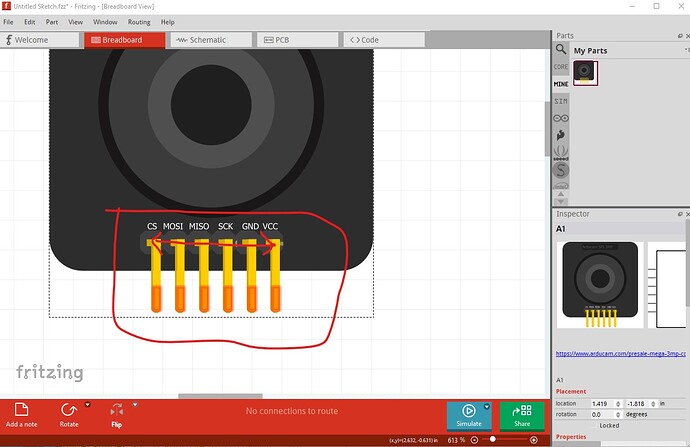Click the CS pin on the camera
This screenshot has height=447, width=690.
(156, 275)
